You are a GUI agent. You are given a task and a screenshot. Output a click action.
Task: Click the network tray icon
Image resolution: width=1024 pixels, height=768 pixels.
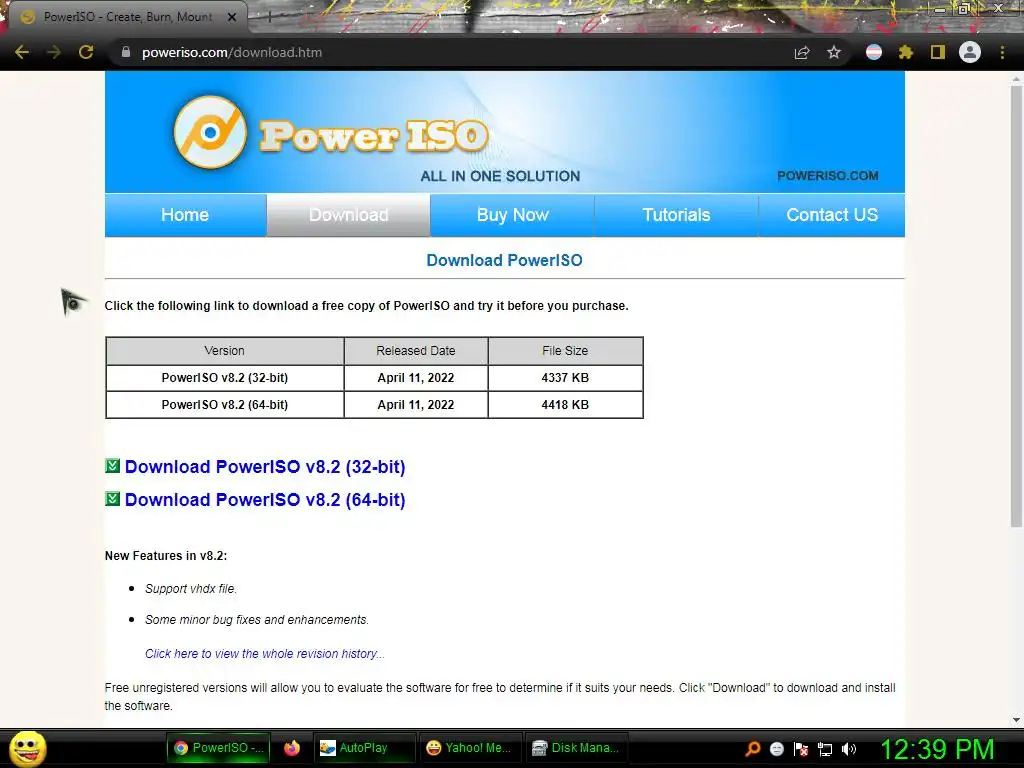[825, 749]
